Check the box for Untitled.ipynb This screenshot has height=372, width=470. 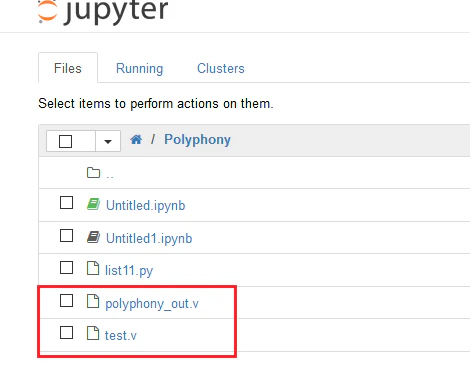[66, 203]
